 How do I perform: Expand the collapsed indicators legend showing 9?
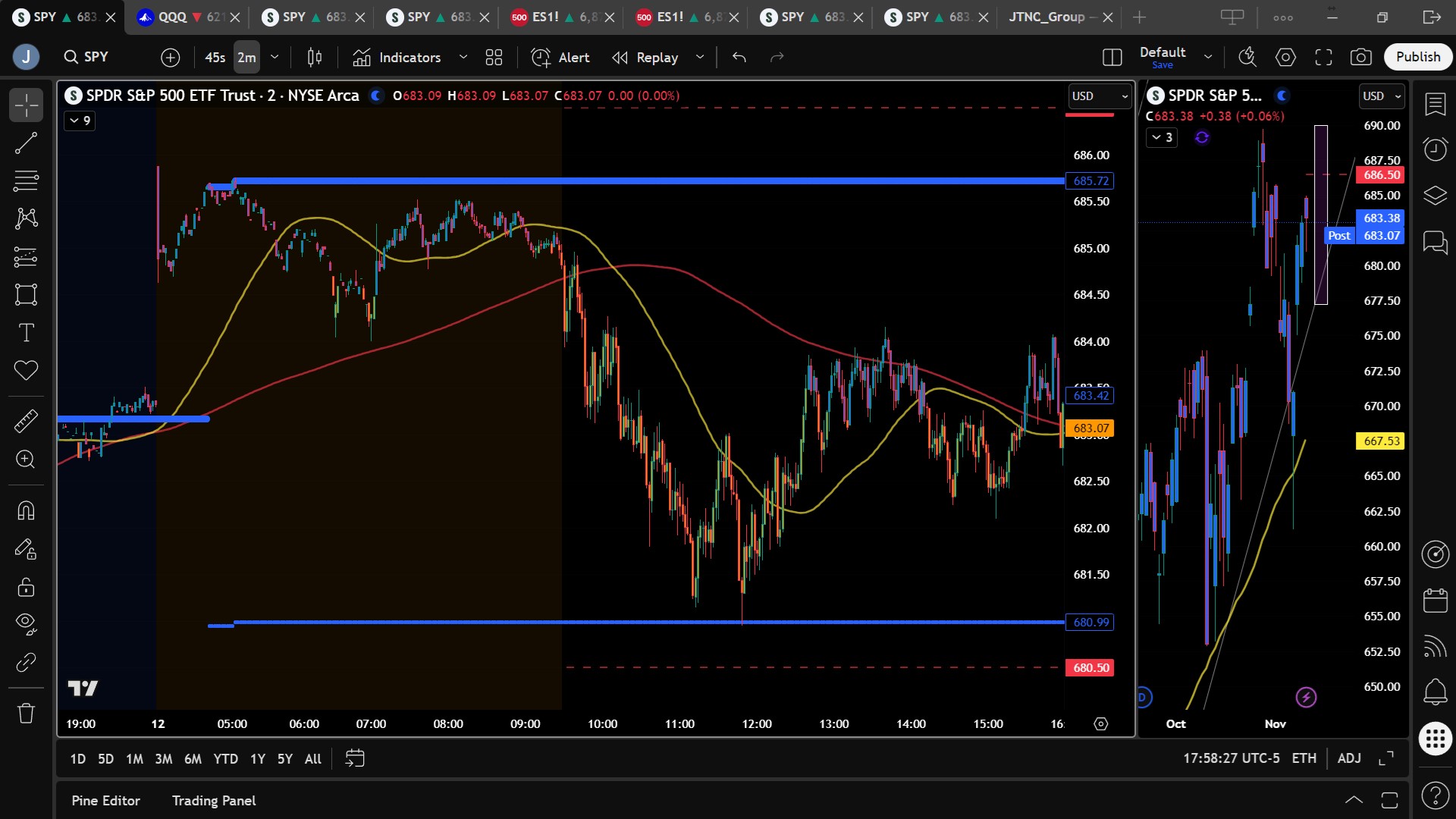[80, 121]
